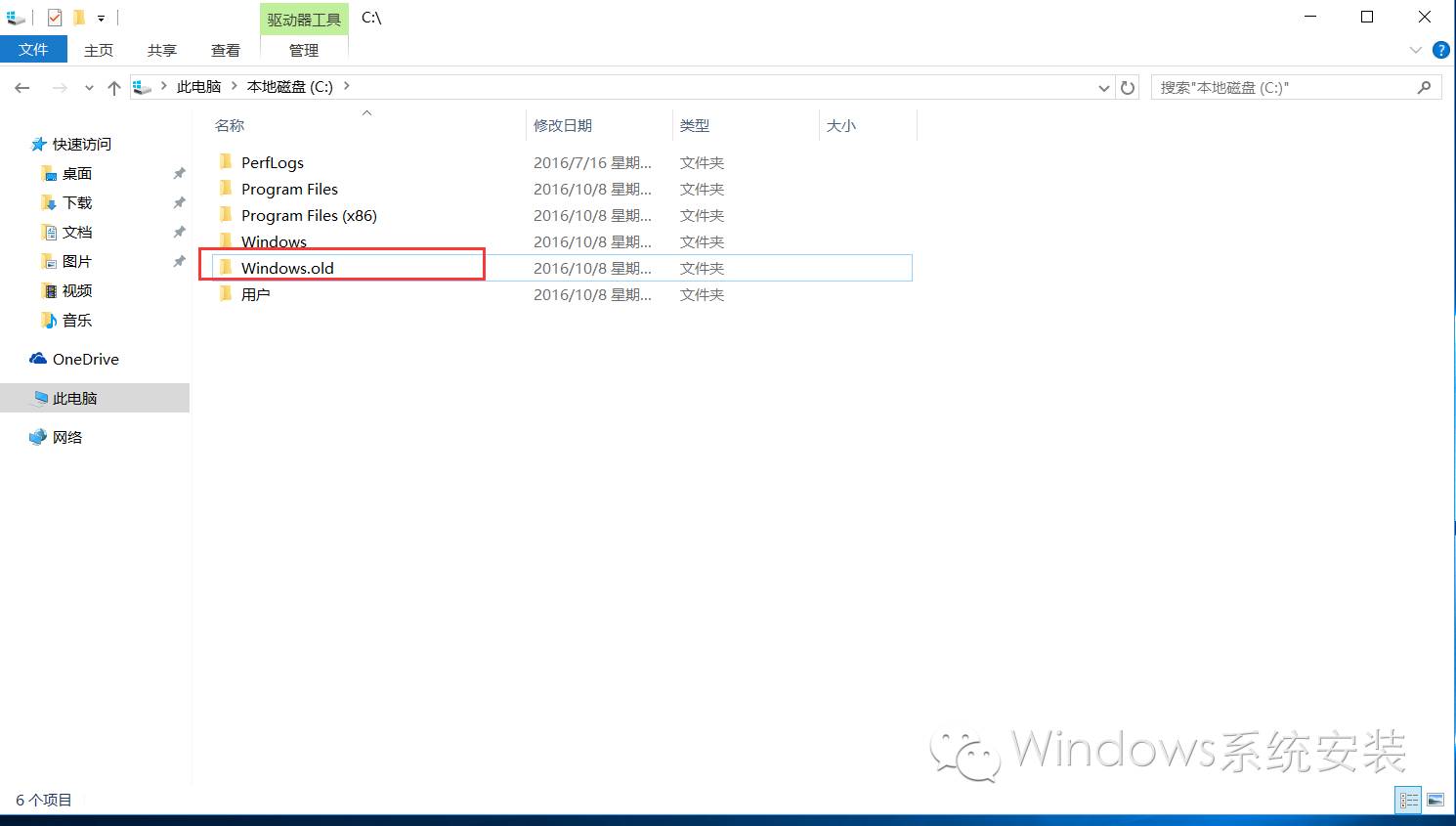The image size is (1456, 826).
Task: Click the forward navigation arrow
Action: tap(60, 88)
